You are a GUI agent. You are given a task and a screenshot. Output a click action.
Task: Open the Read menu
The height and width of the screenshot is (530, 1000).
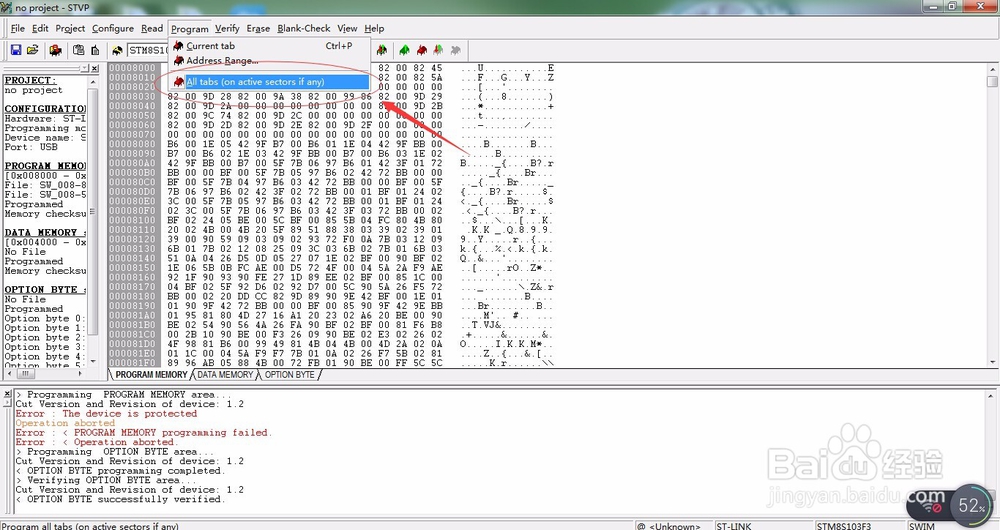coord(152,28)
